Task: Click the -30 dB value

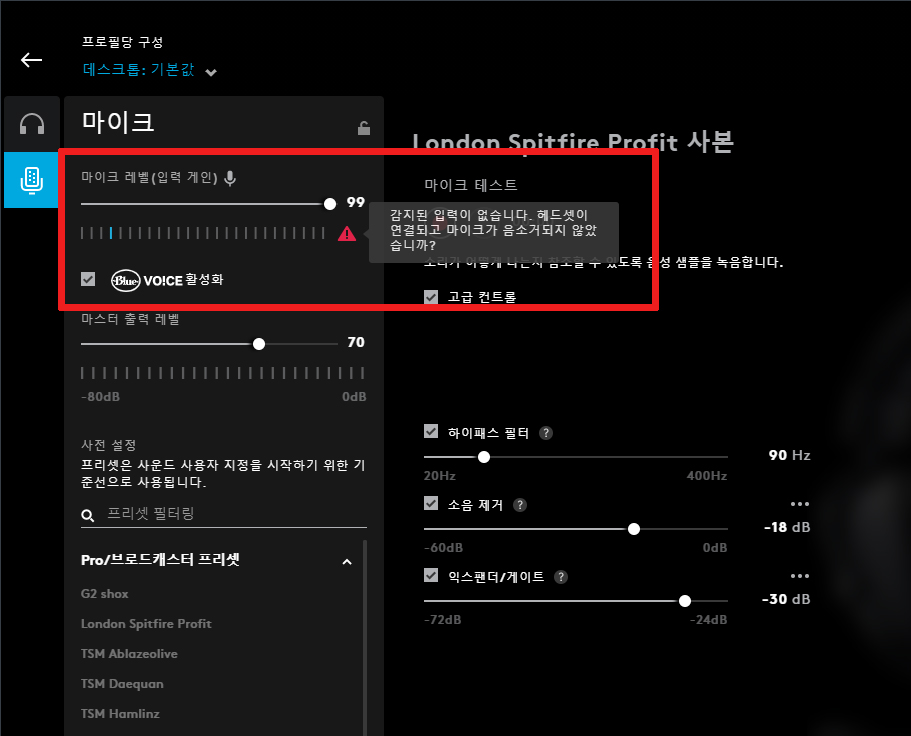Action: (x=786, y=599)
